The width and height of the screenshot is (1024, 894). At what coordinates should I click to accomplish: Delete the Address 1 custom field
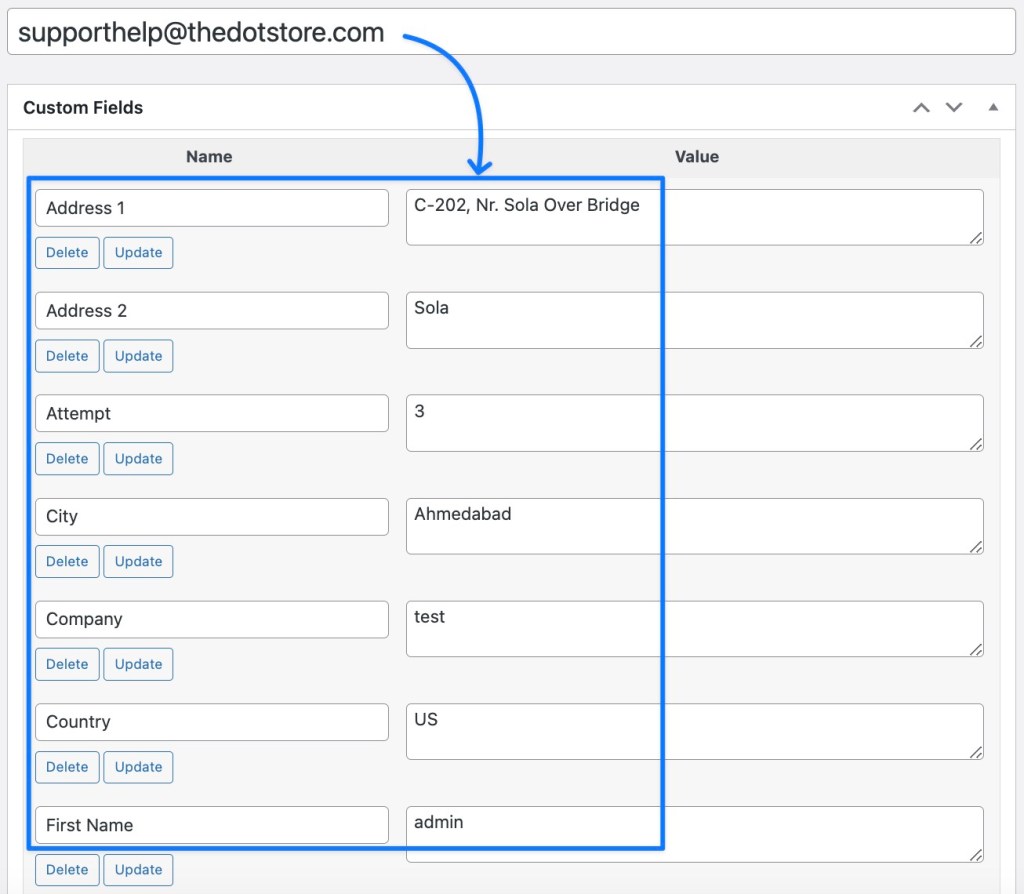click(67, 253)
